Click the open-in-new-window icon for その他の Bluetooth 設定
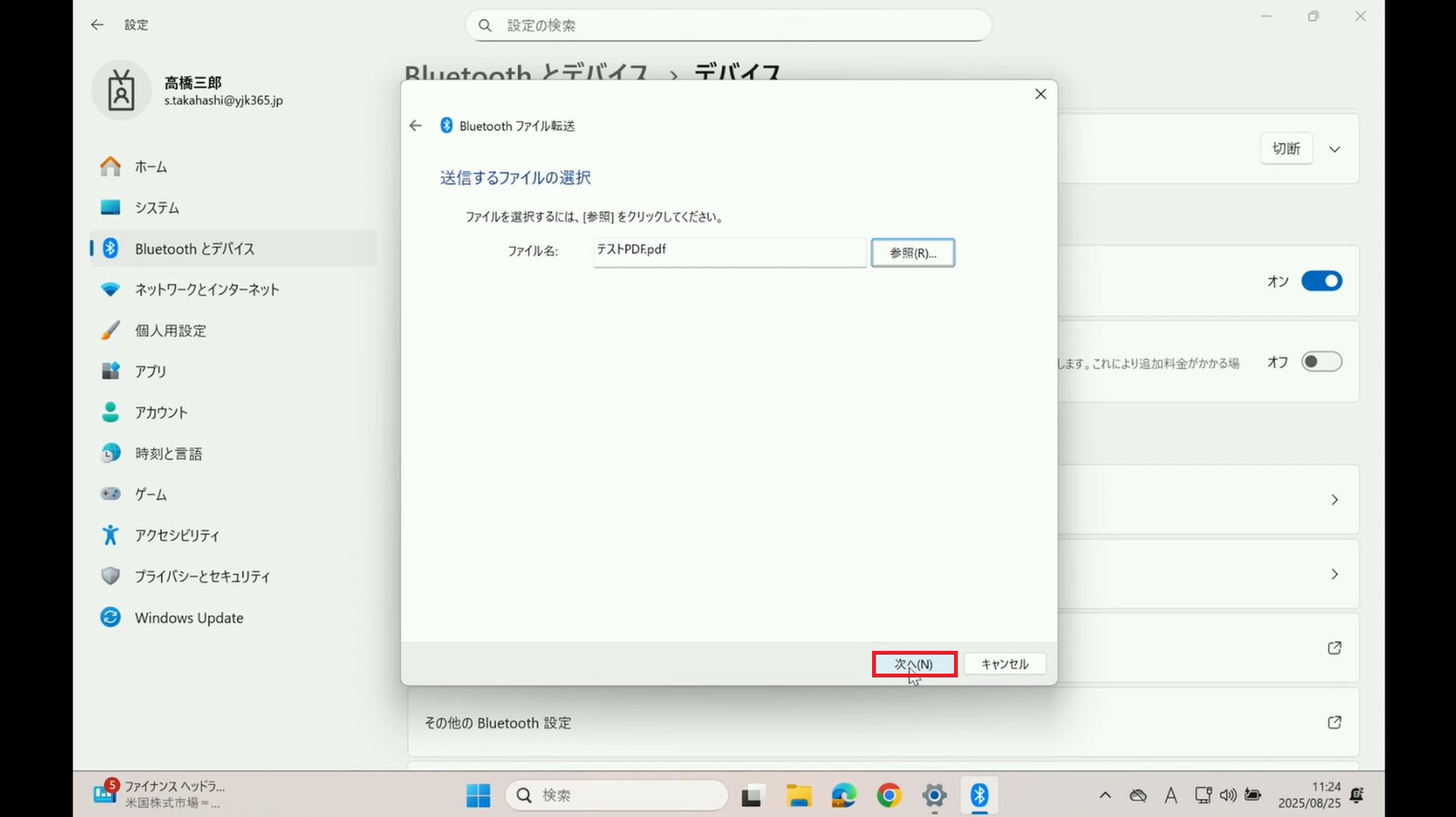 coord(1334,722)
